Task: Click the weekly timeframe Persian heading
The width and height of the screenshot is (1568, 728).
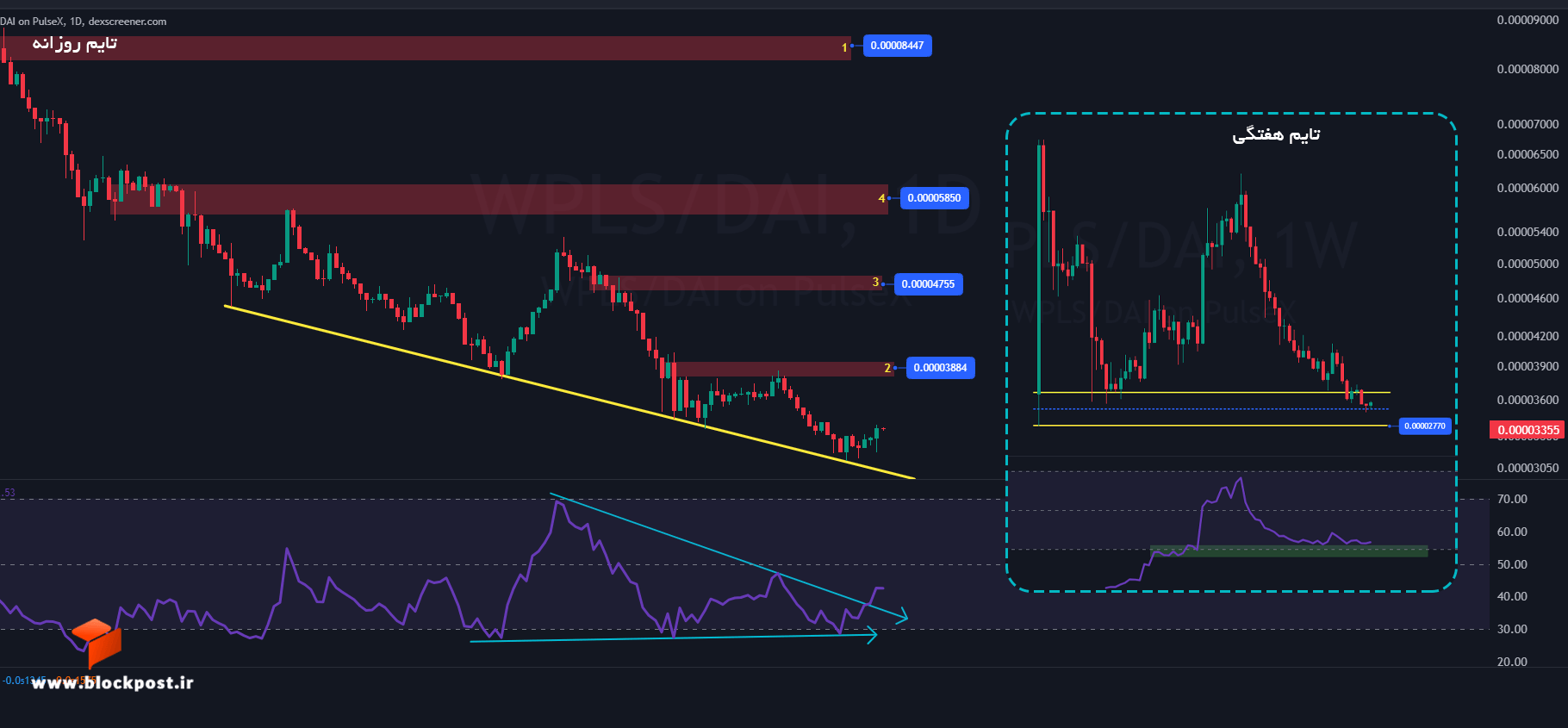Action: click(x=1276, y=134)
